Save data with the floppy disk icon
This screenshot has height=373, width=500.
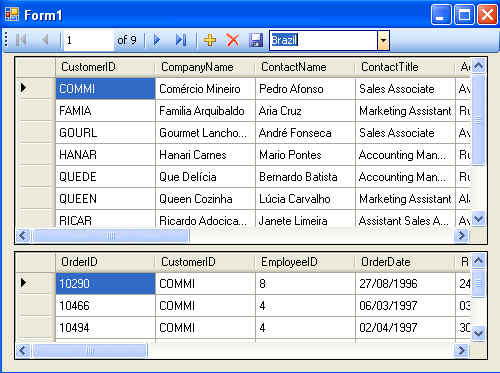tap(256, 40)
